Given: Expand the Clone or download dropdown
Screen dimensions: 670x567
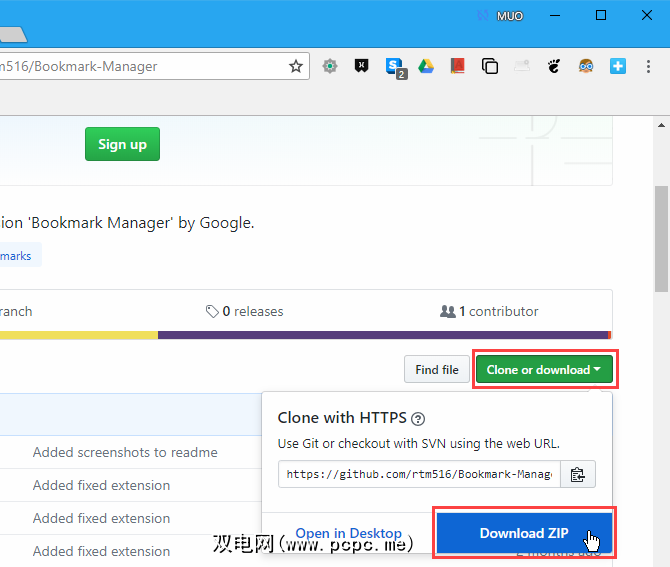Looking at the screenshot, I should (544, 369).
